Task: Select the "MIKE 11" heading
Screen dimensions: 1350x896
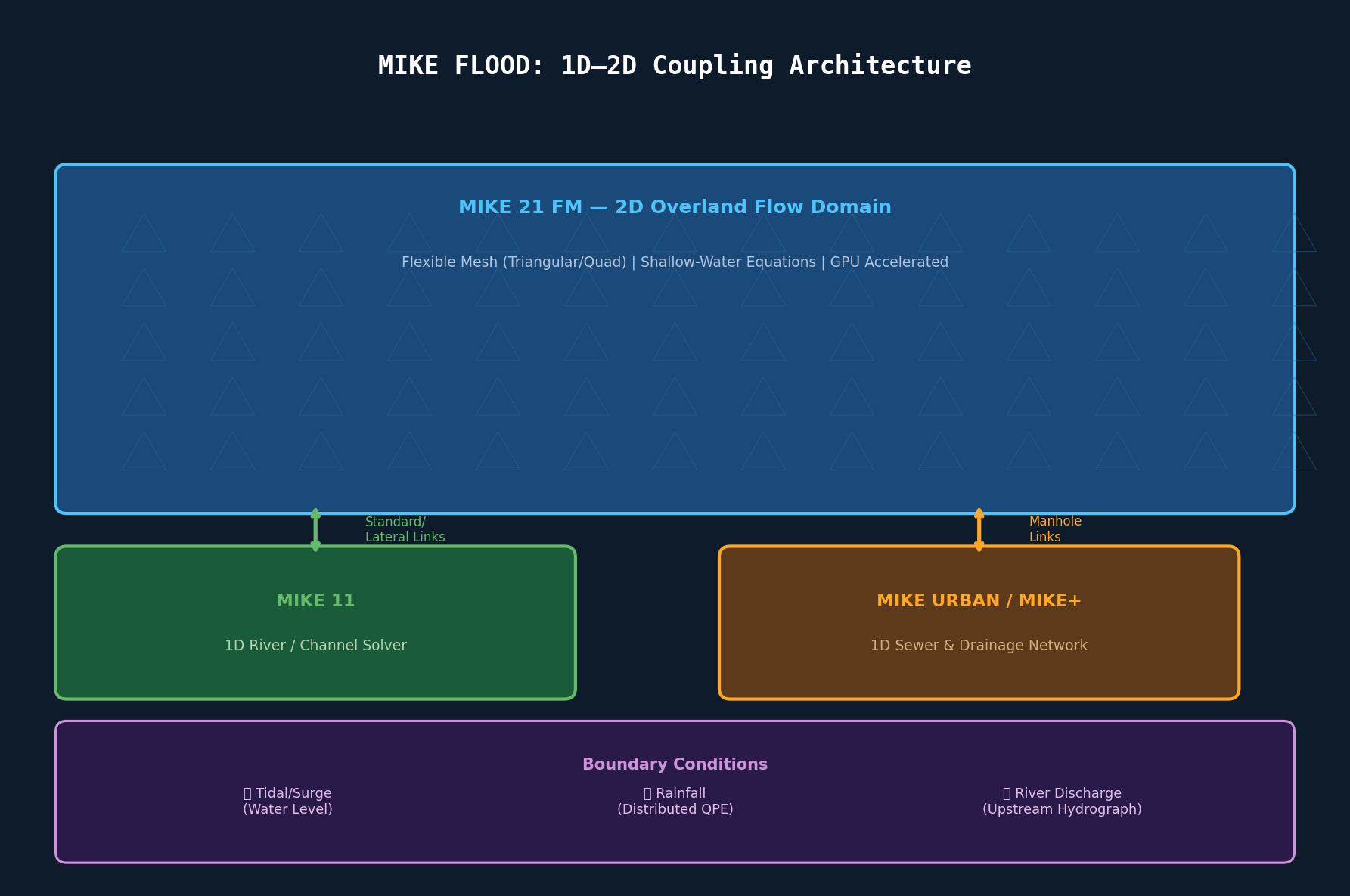Action: click(x=315, y=601)
